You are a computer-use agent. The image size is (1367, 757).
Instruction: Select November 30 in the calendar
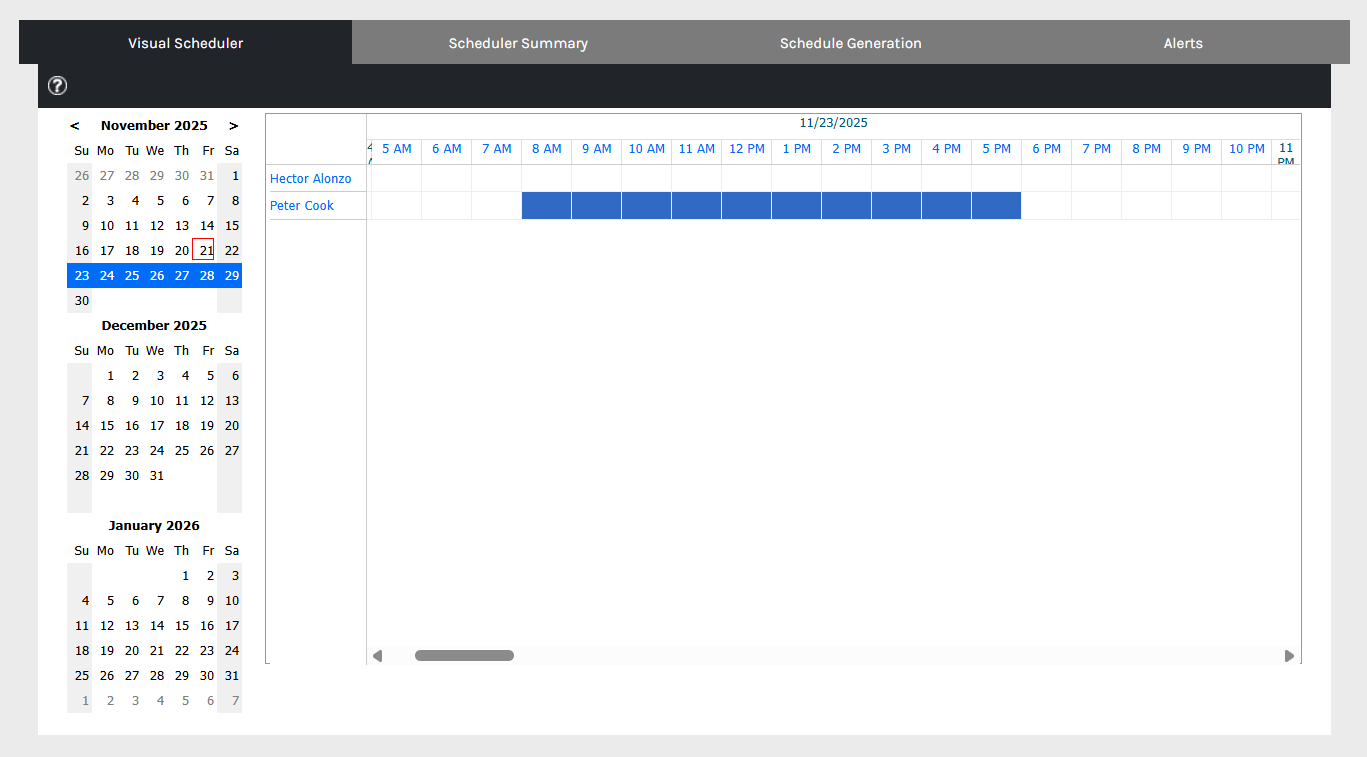point(82,301)
